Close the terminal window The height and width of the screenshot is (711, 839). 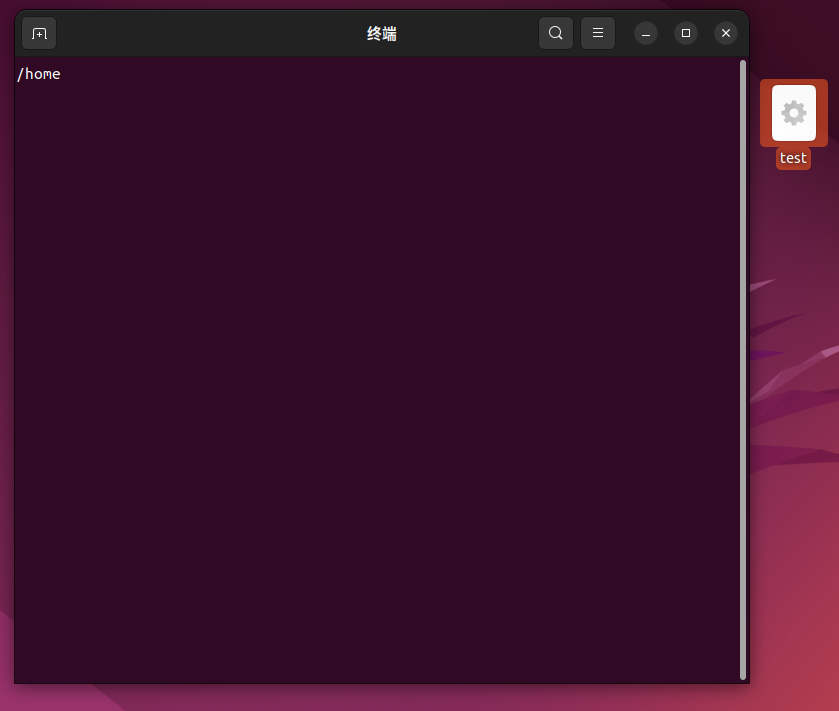[x=726, y=33]
